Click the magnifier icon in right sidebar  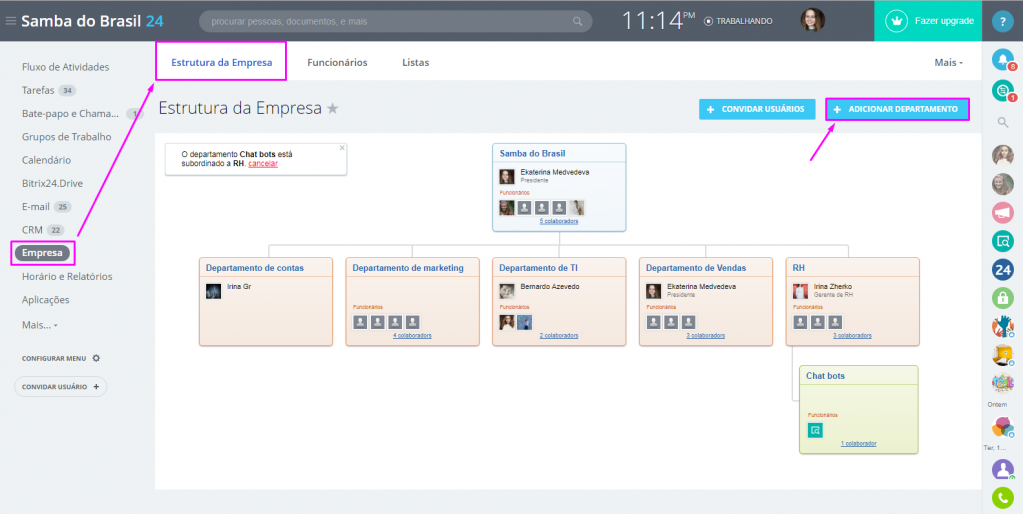(x=1003, y=122)
